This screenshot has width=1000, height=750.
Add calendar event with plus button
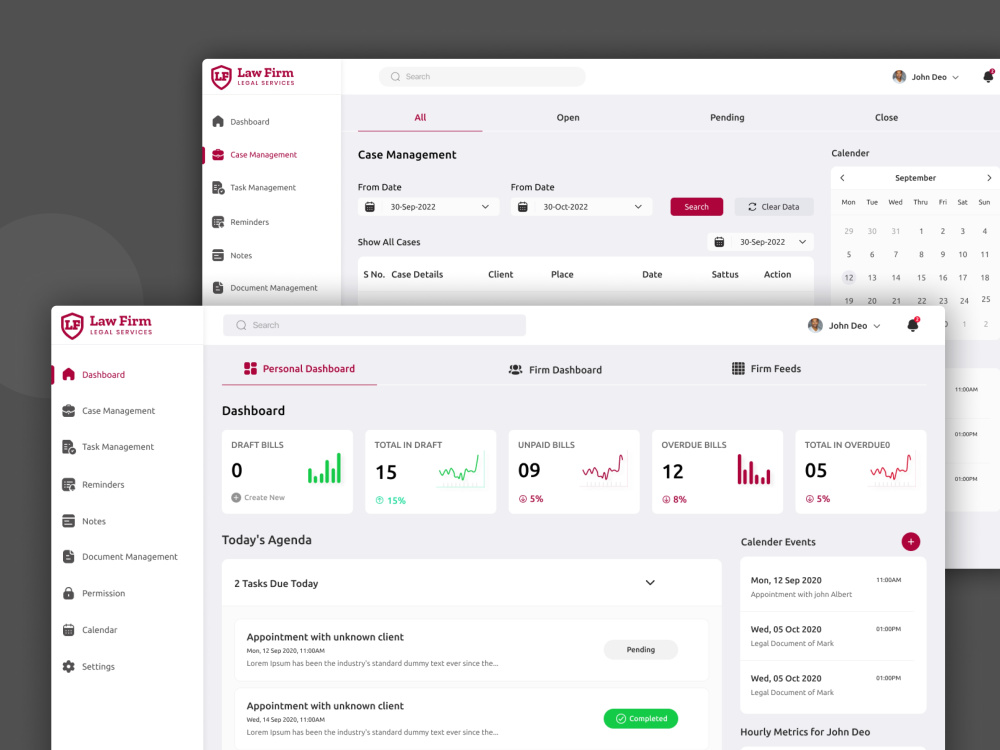pyautogui.click(x=911, y=541)
